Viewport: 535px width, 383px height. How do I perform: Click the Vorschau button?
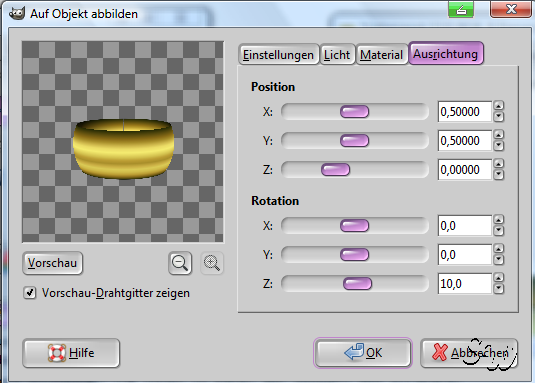[x=52, y=263]
